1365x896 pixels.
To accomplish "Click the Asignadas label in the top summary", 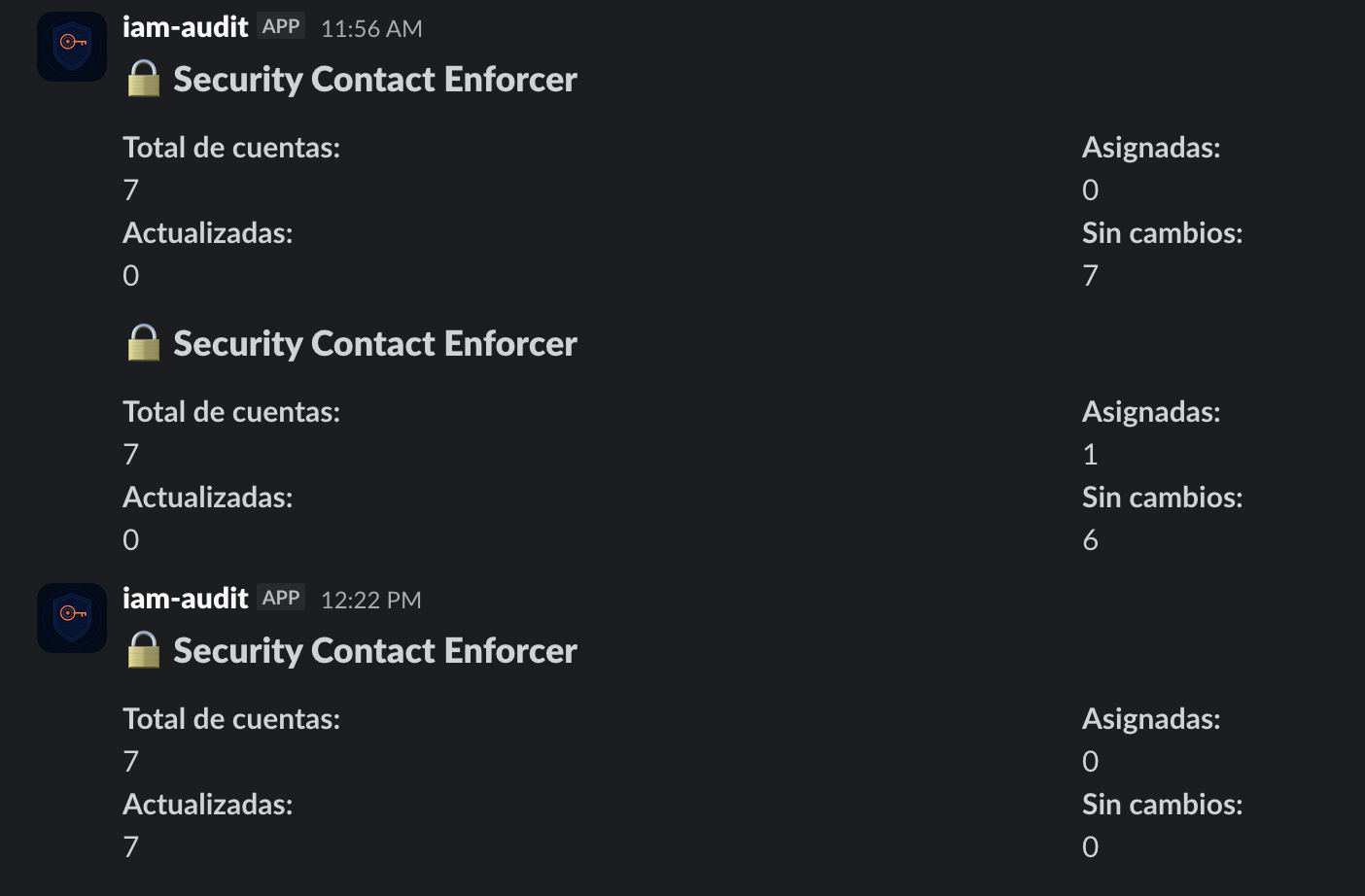I will pyautogui.click(x=1151, y=147).
